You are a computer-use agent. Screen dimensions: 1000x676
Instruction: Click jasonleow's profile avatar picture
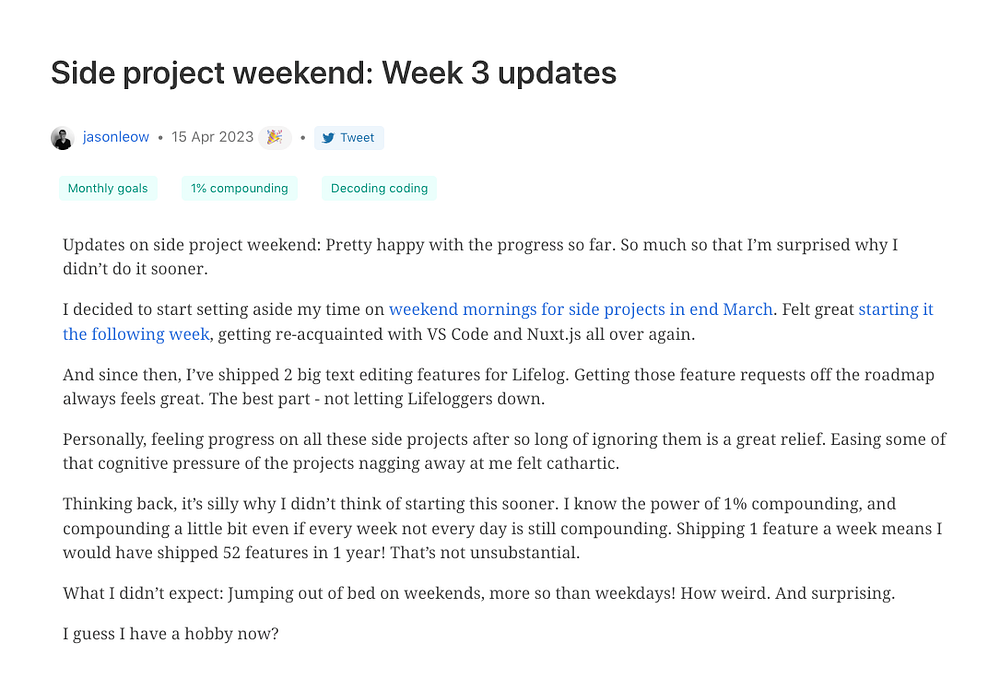(x=62, y=138)
